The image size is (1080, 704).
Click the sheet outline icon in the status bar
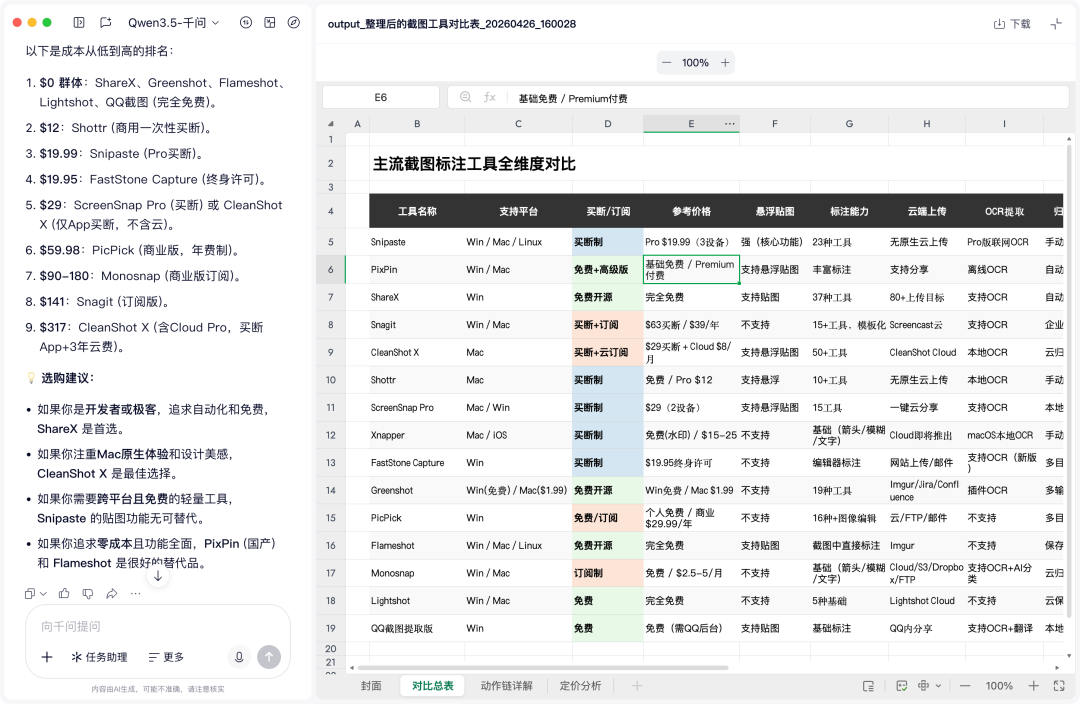(869, 686)
